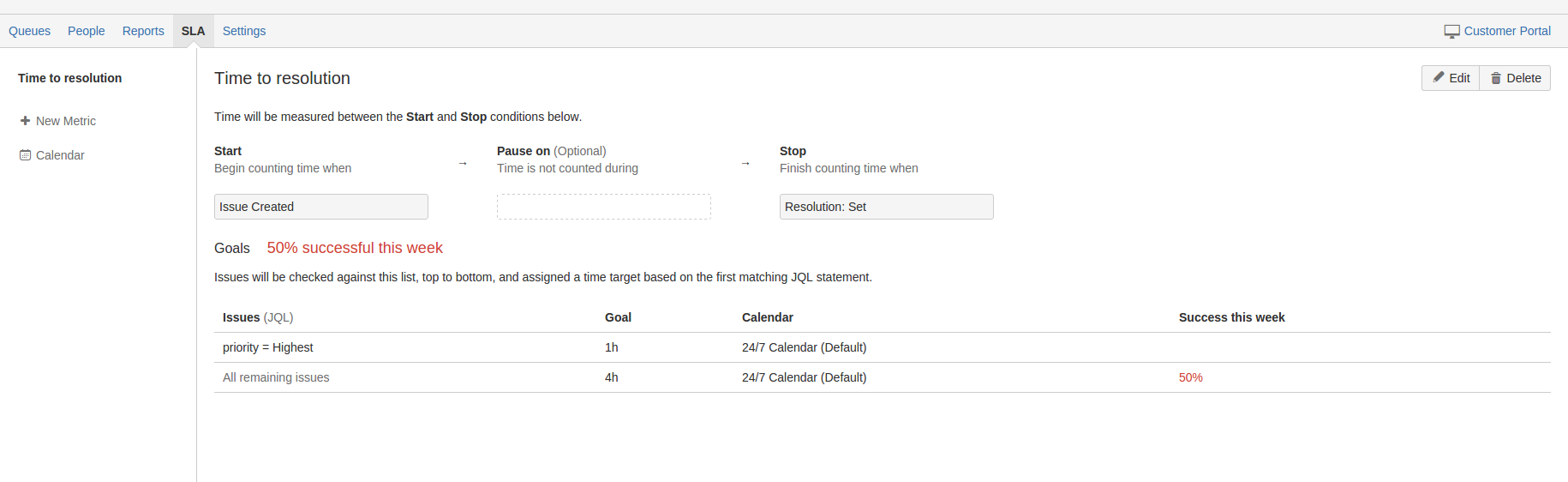Switch to the People tab
The width and height of the screenshot is (1568, 482).
pos(87,31)
